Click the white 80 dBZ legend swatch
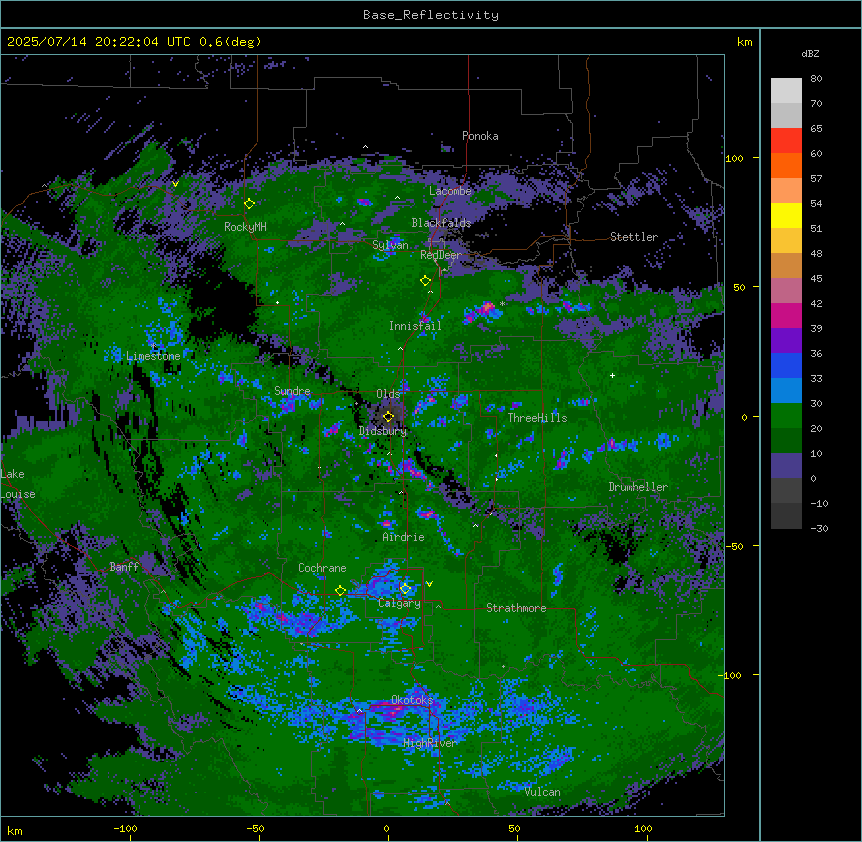 [x=786, y=91]
